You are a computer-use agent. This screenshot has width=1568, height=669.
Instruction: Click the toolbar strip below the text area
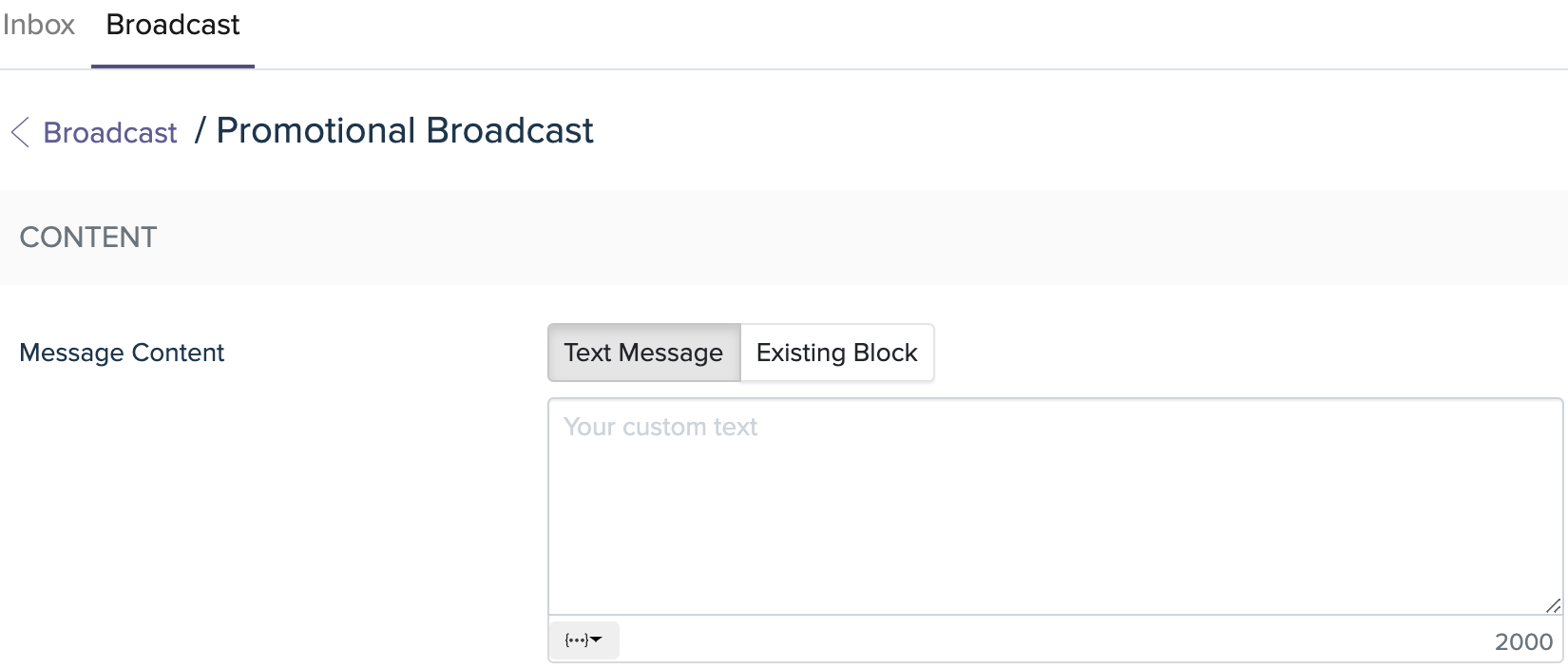click(x=1055, y=640)
